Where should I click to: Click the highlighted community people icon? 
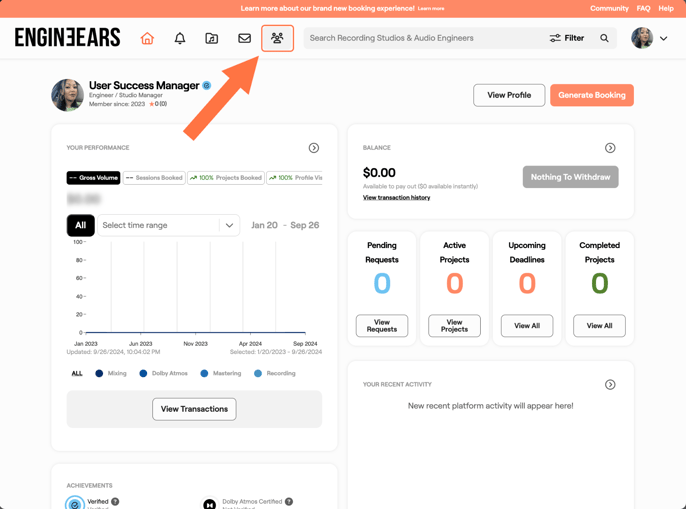277,39
